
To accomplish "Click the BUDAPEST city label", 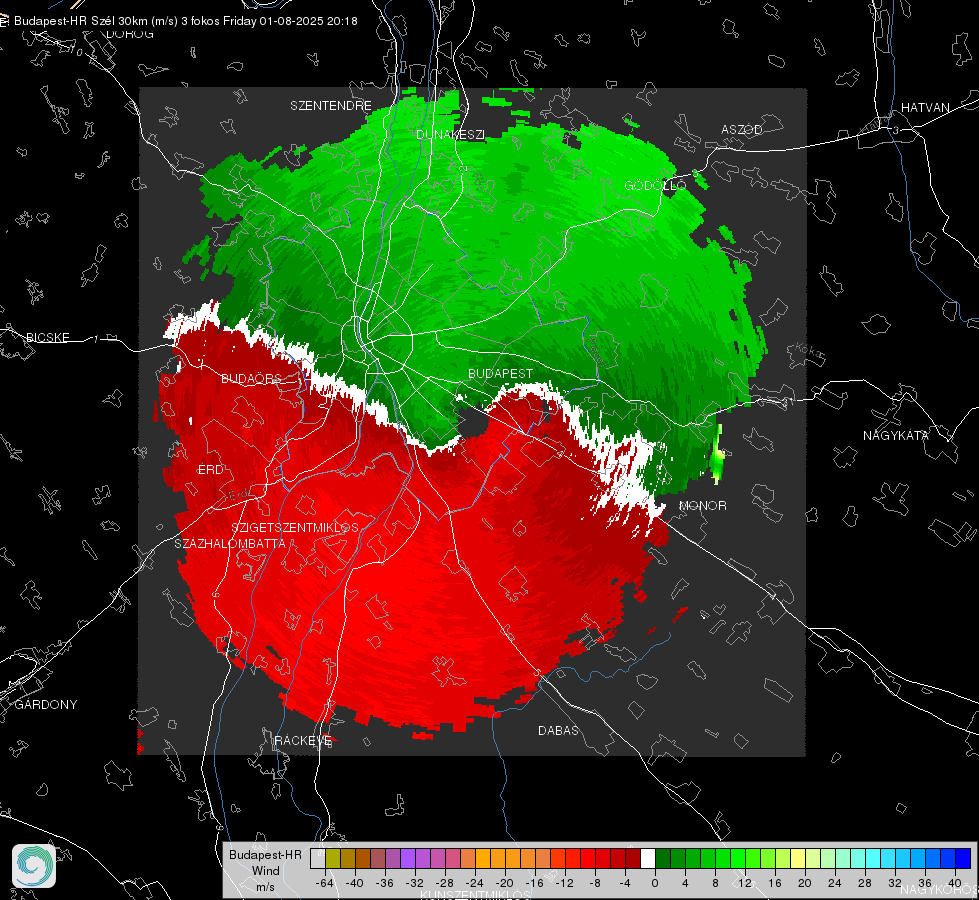I will point(501,373).
